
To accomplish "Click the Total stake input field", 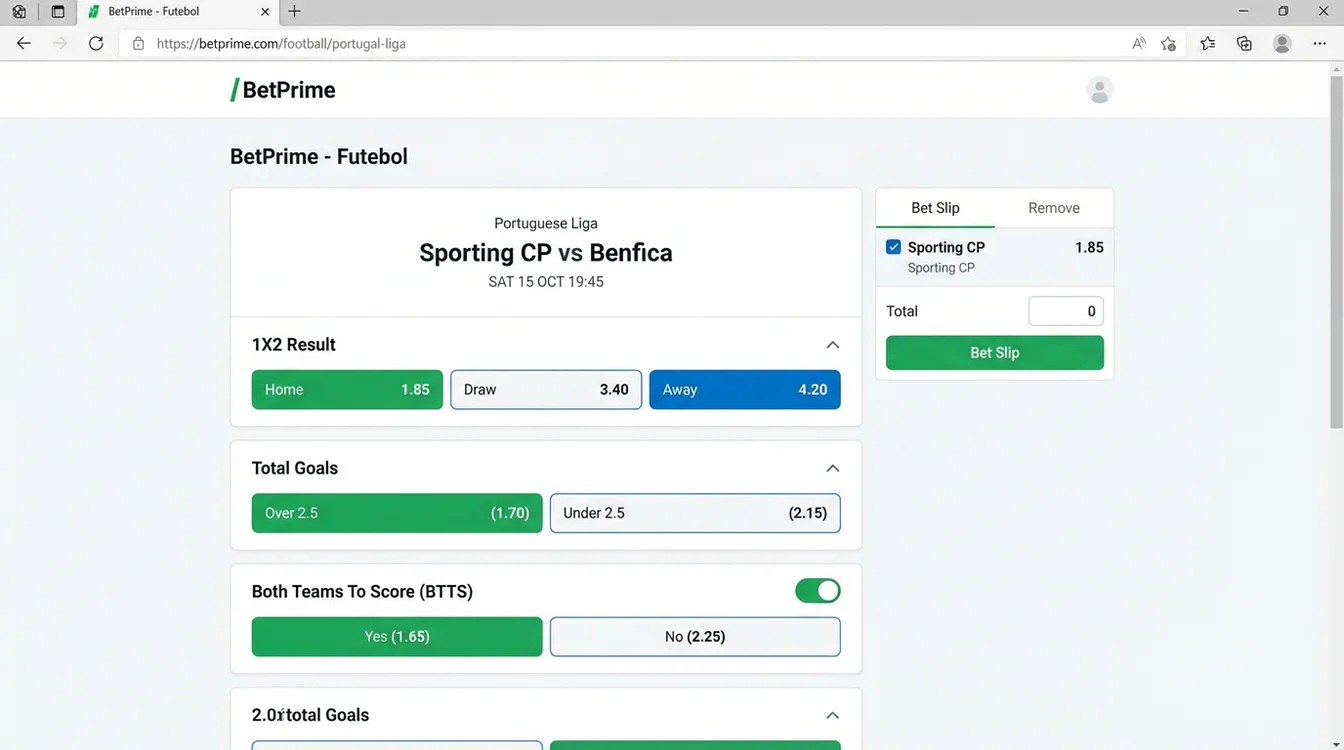I will pos(1066,311).
